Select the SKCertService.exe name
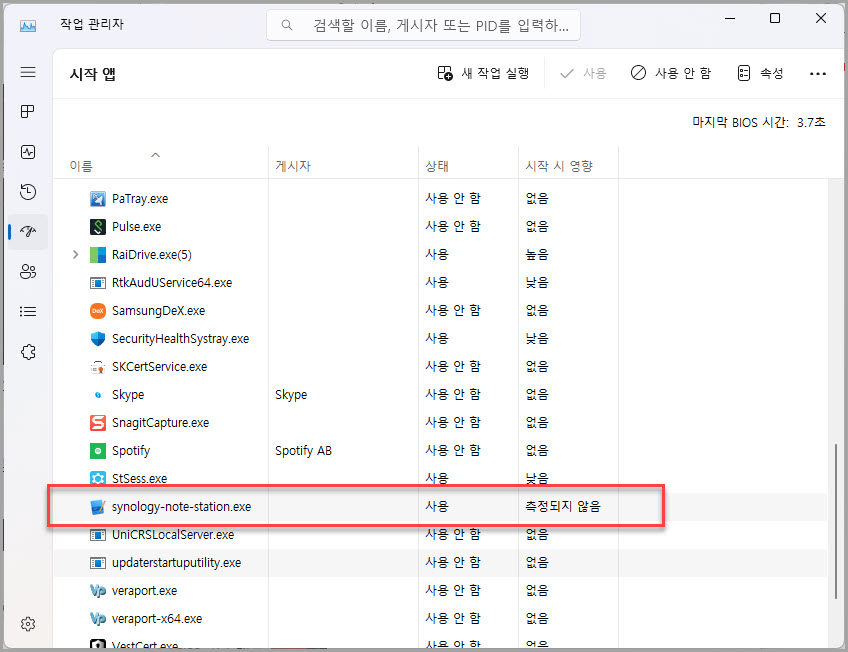 pos(159,367)
